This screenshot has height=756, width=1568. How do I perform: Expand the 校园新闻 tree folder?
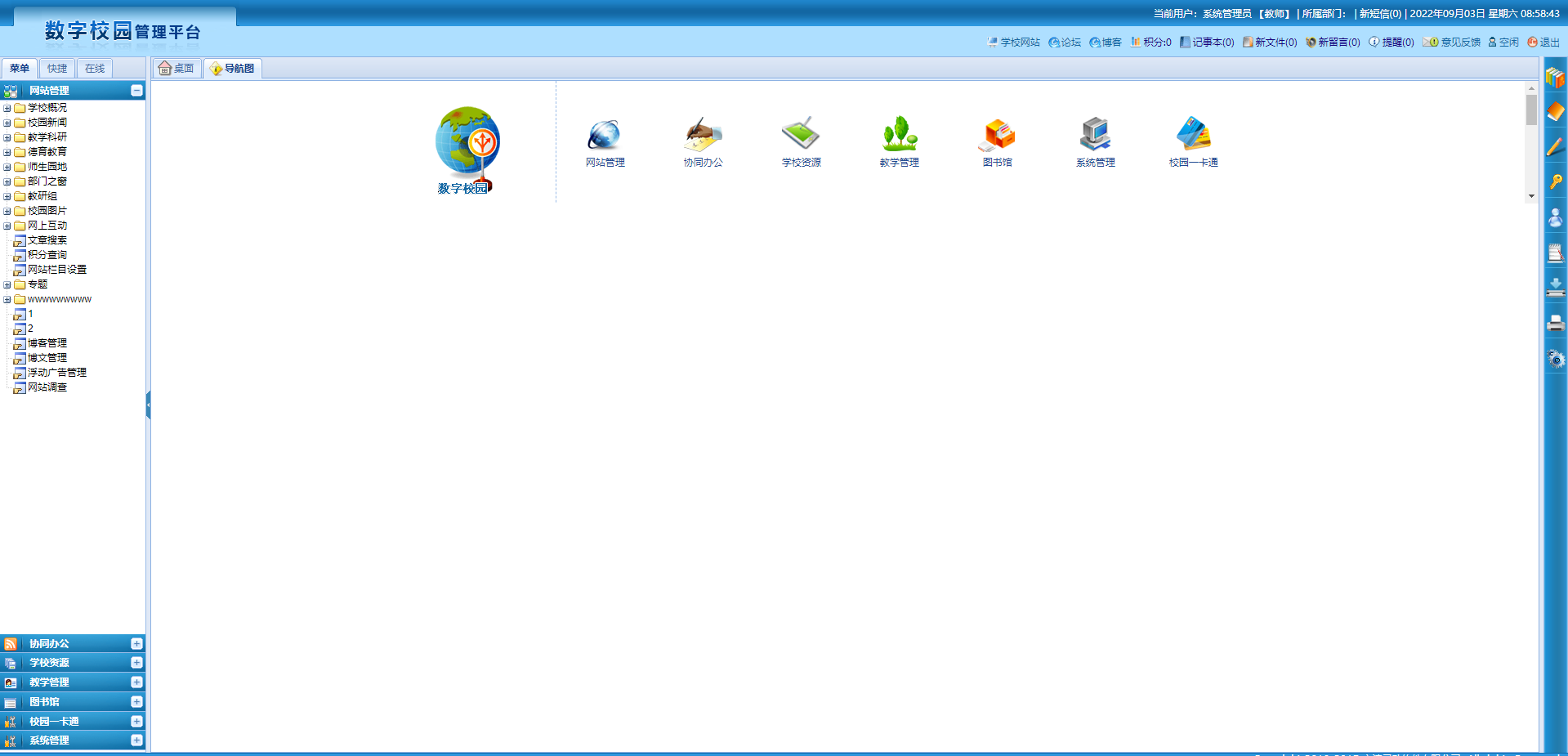pos(7,123)
